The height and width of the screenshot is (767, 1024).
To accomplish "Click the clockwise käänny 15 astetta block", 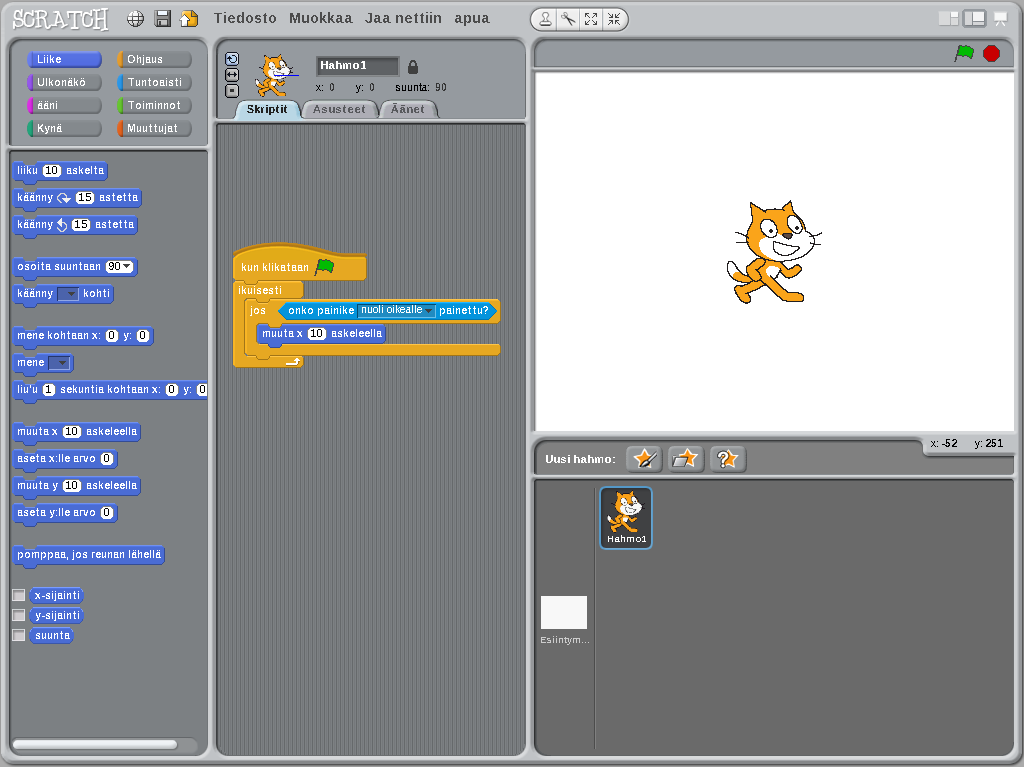I will (77, 198).
